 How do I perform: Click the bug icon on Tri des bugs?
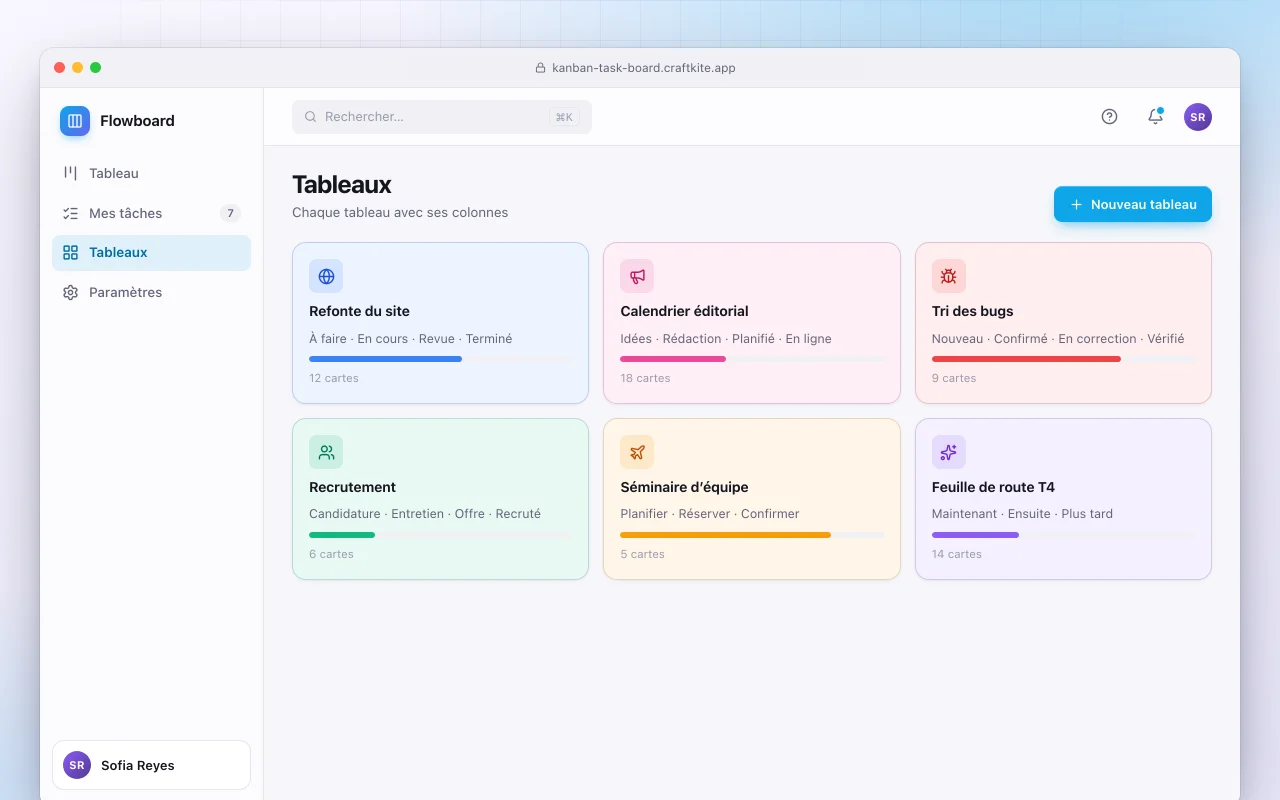[949, 276]
